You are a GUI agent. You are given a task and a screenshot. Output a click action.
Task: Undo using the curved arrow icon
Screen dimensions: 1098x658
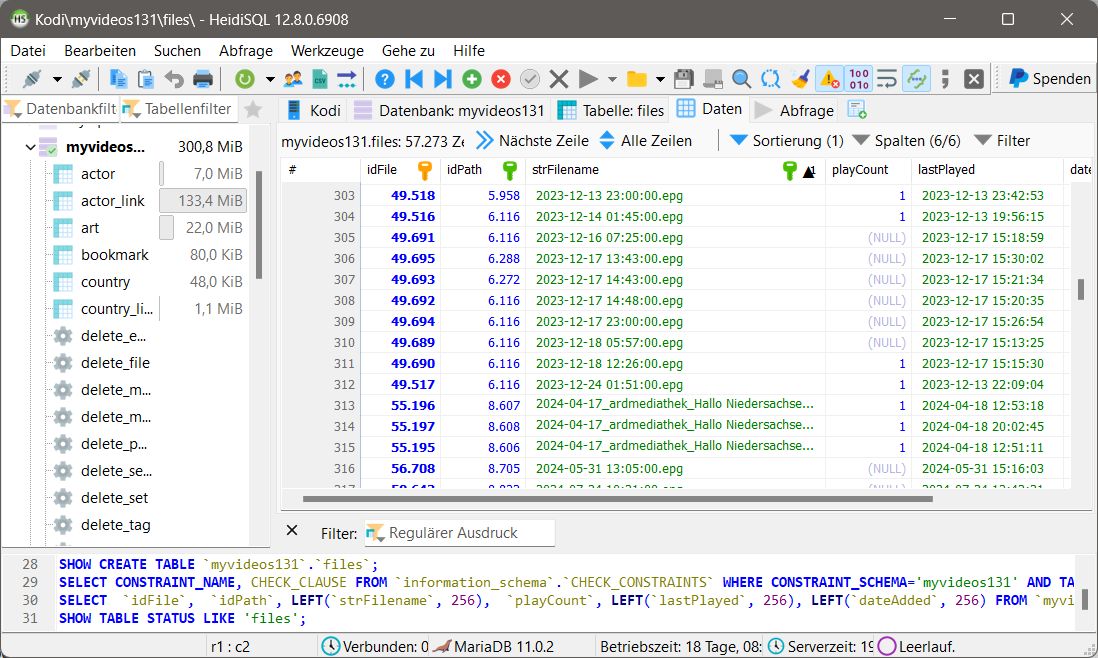174,79
